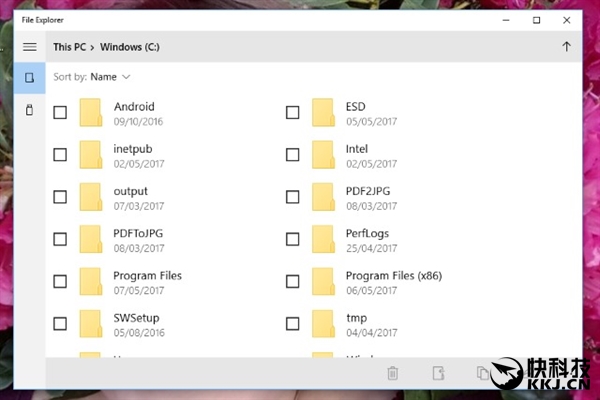Viewport: 600px width, 400px height.
Task: Tick the Program Files (x86) checkbox
Action: [293, 282]
